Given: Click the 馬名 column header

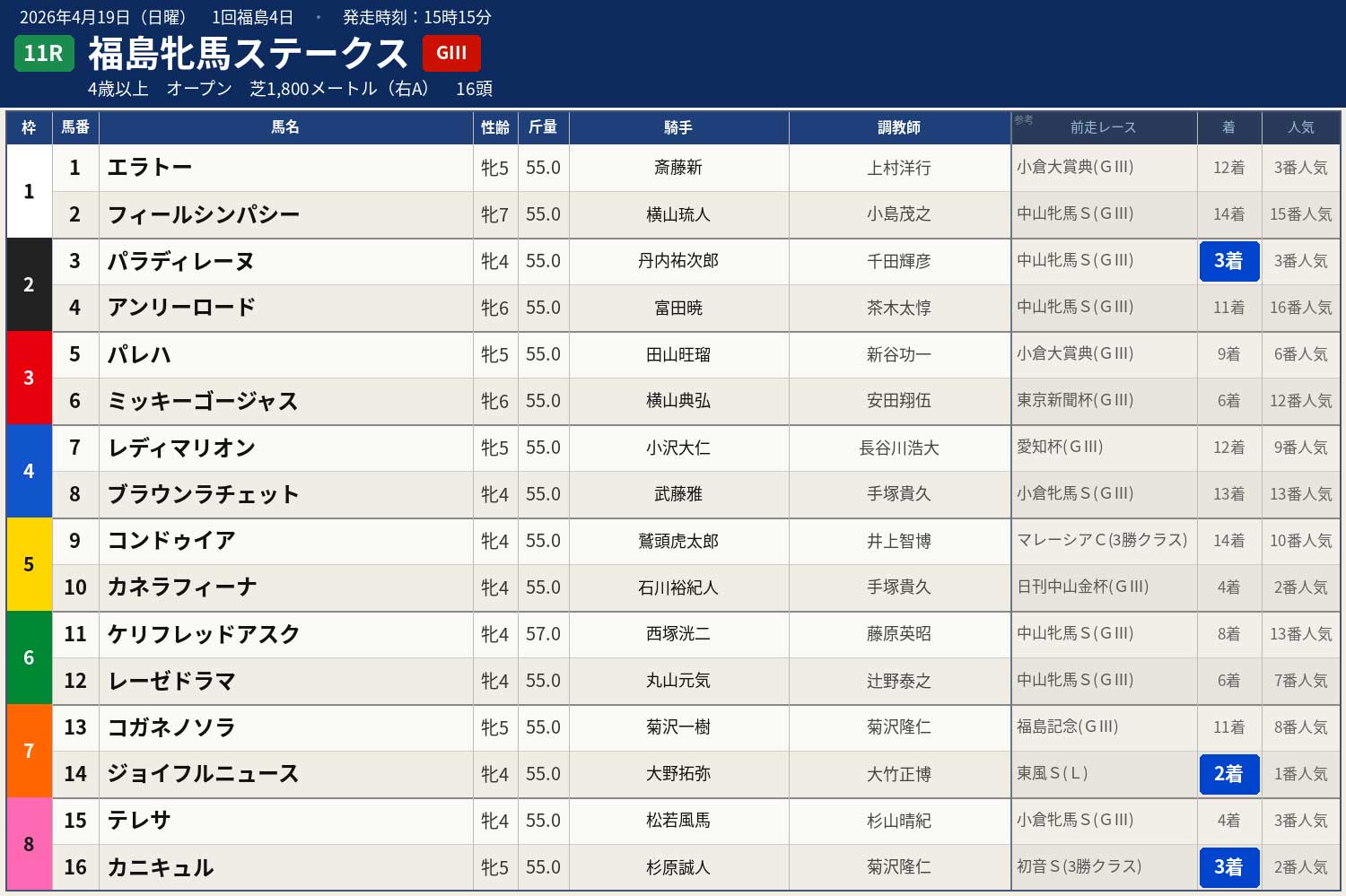Looking at the screenshot, I should pos(285,127).
